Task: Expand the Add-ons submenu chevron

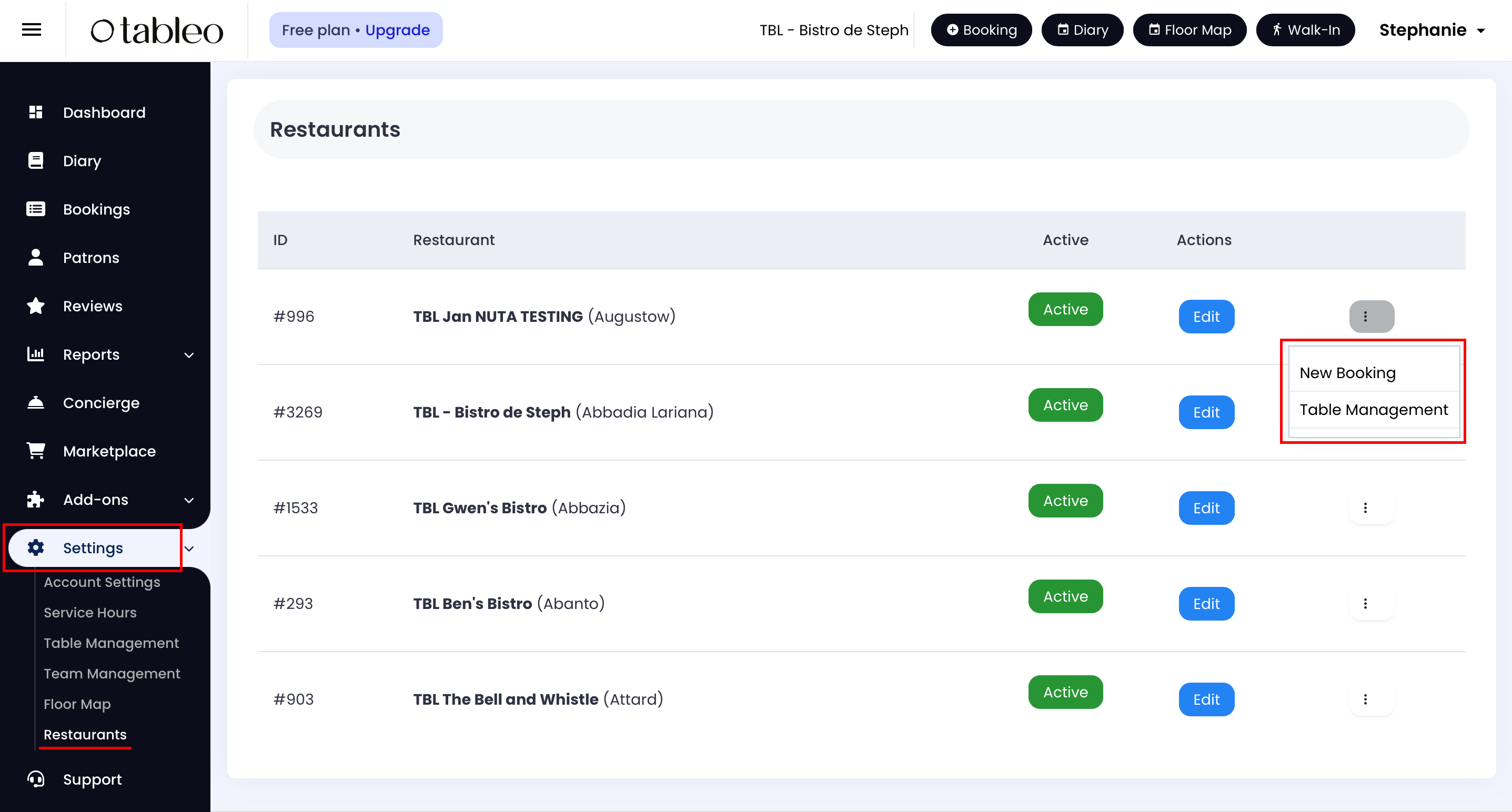Action: (189, 500)
